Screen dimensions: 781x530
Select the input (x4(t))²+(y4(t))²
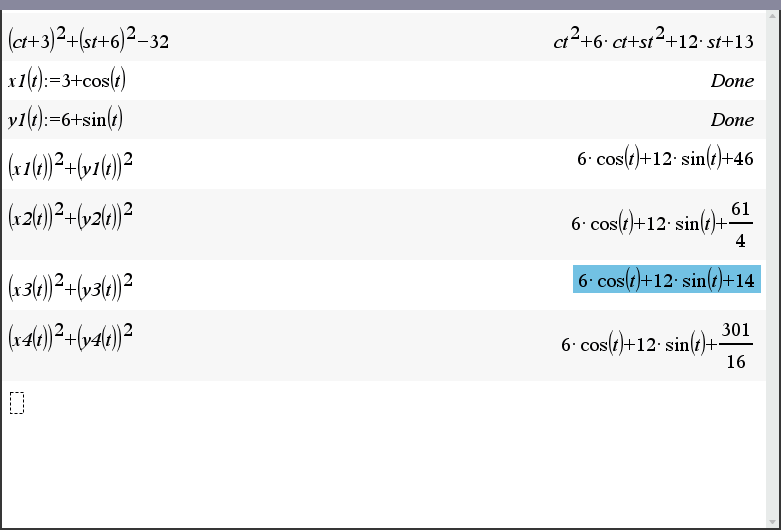70,337
